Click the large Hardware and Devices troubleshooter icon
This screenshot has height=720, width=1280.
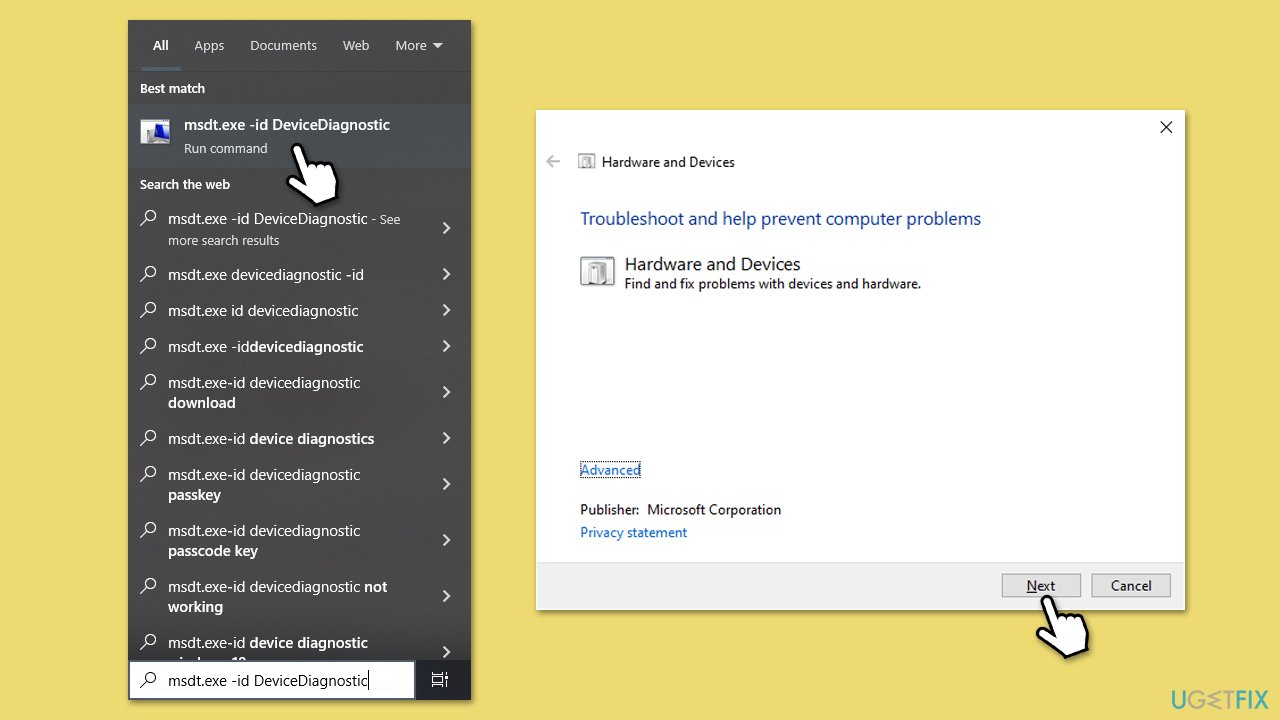(x=597, y=272)
